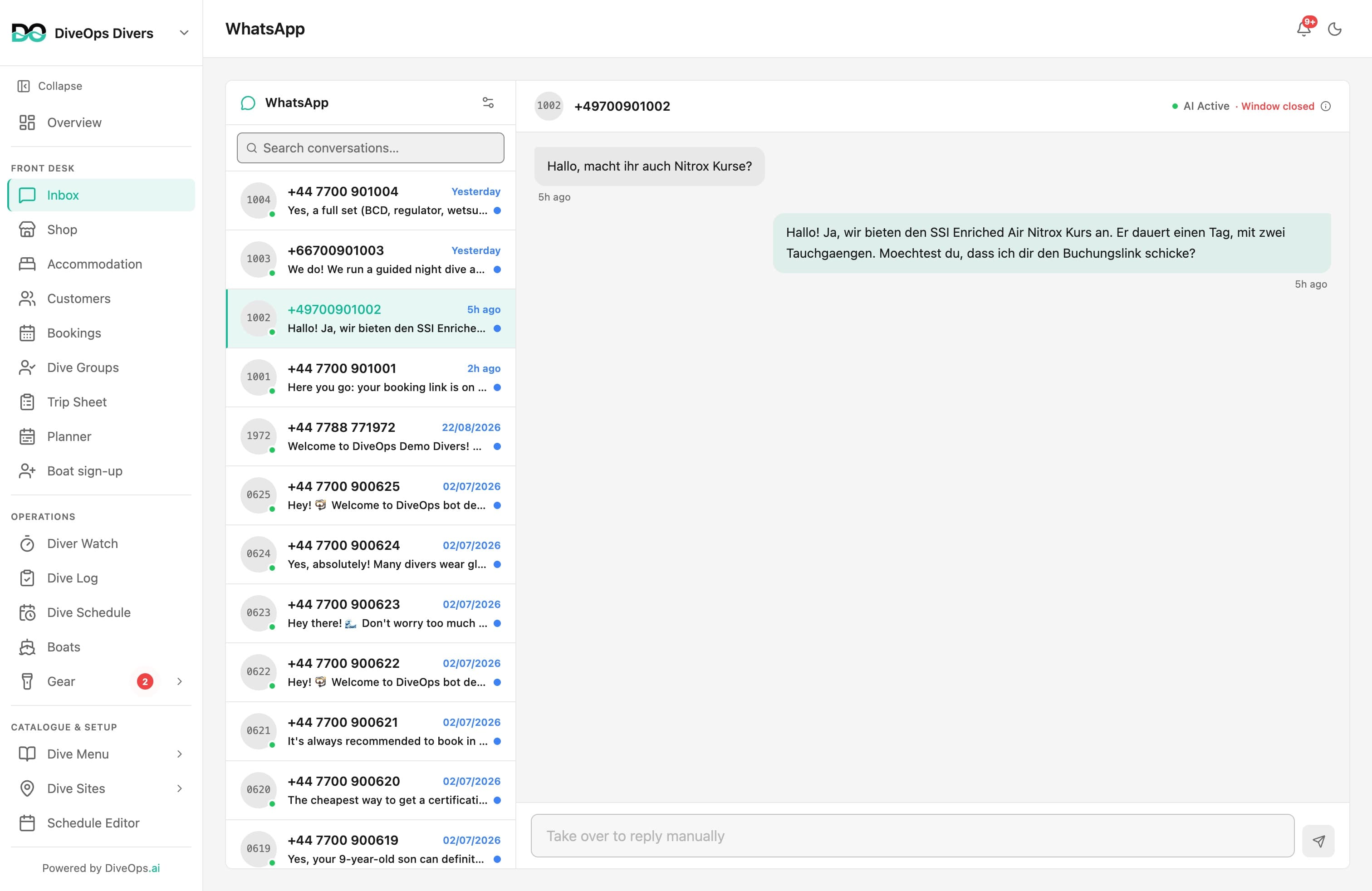Click the Dive Schedule icon
Viewport: 1372px width, 891px height.
(x=27, y=612)
